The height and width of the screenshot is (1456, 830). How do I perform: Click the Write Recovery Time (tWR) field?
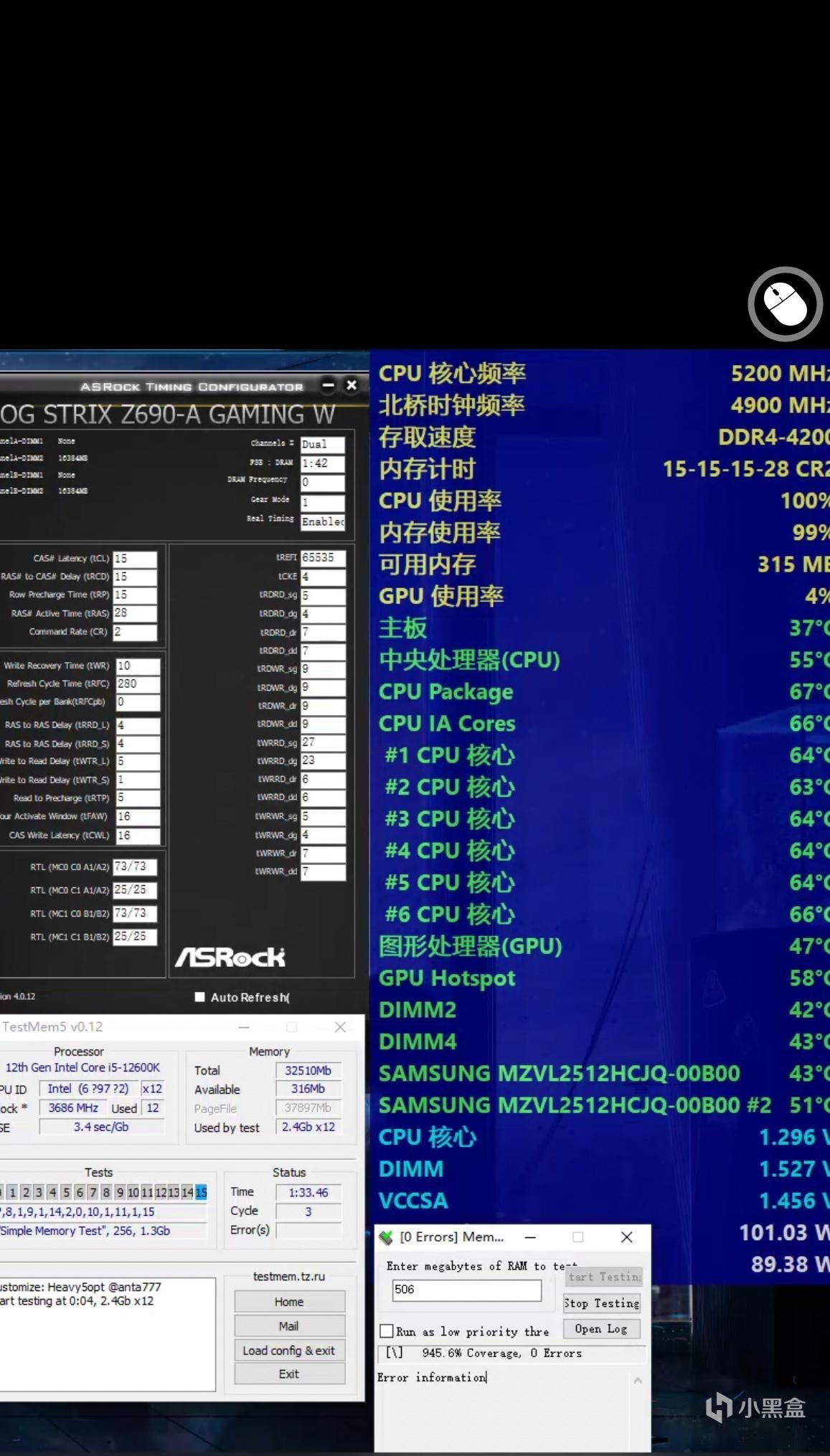(138, 666)
